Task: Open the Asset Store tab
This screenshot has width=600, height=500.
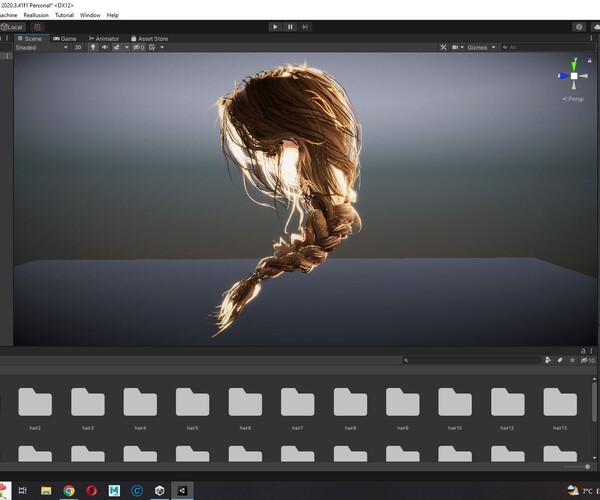Action: point(149,39)
